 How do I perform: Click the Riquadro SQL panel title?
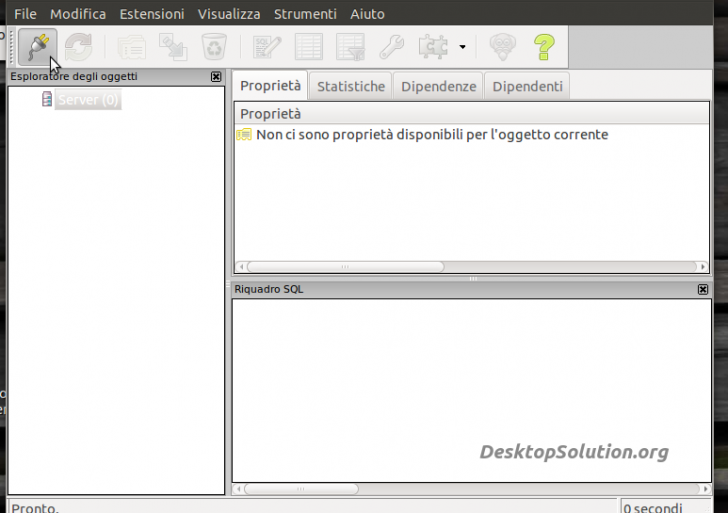pyautogui.click(x=269, y=289)
